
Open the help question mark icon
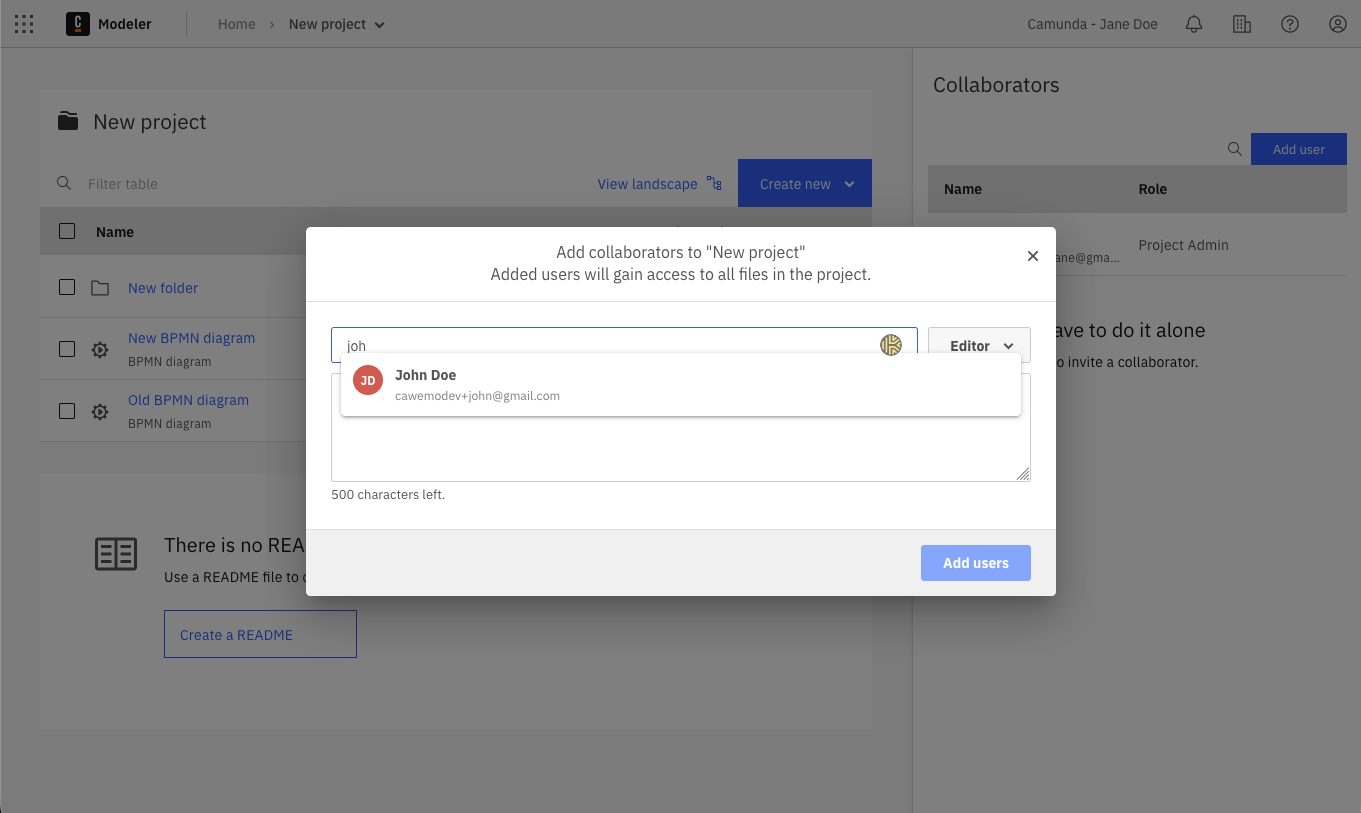(1290, 24)
